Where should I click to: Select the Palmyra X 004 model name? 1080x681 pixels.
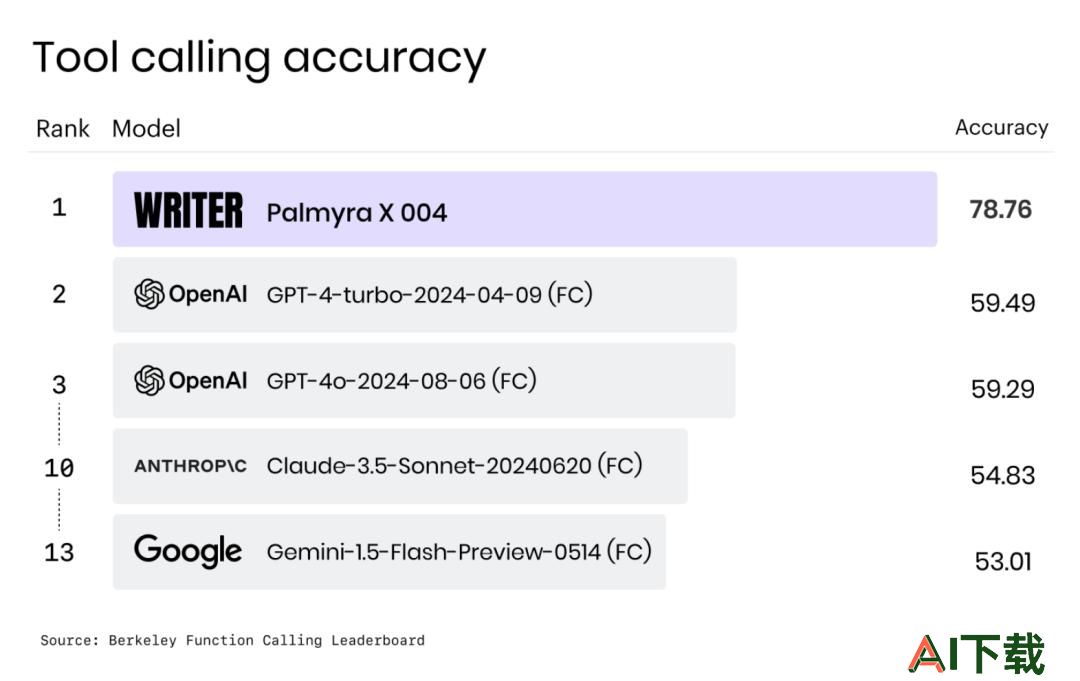tap(357, 213)
